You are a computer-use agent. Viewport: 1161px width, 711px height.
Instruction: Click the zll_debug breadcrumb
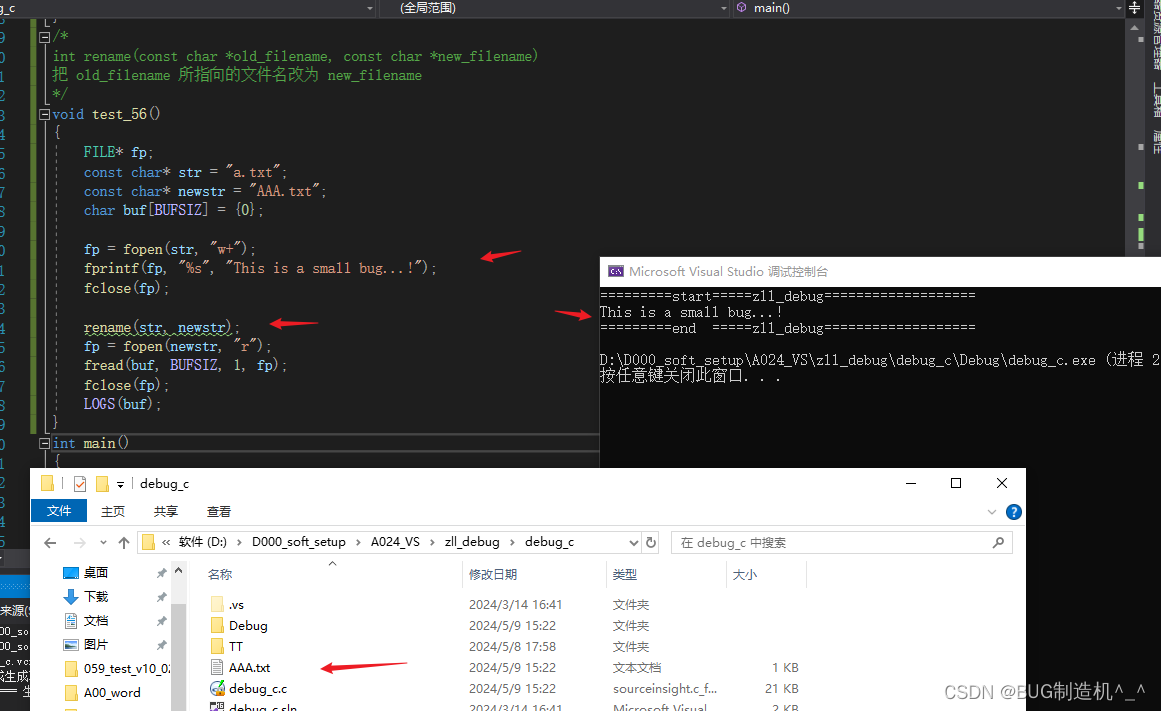click(x=472, y=542)
